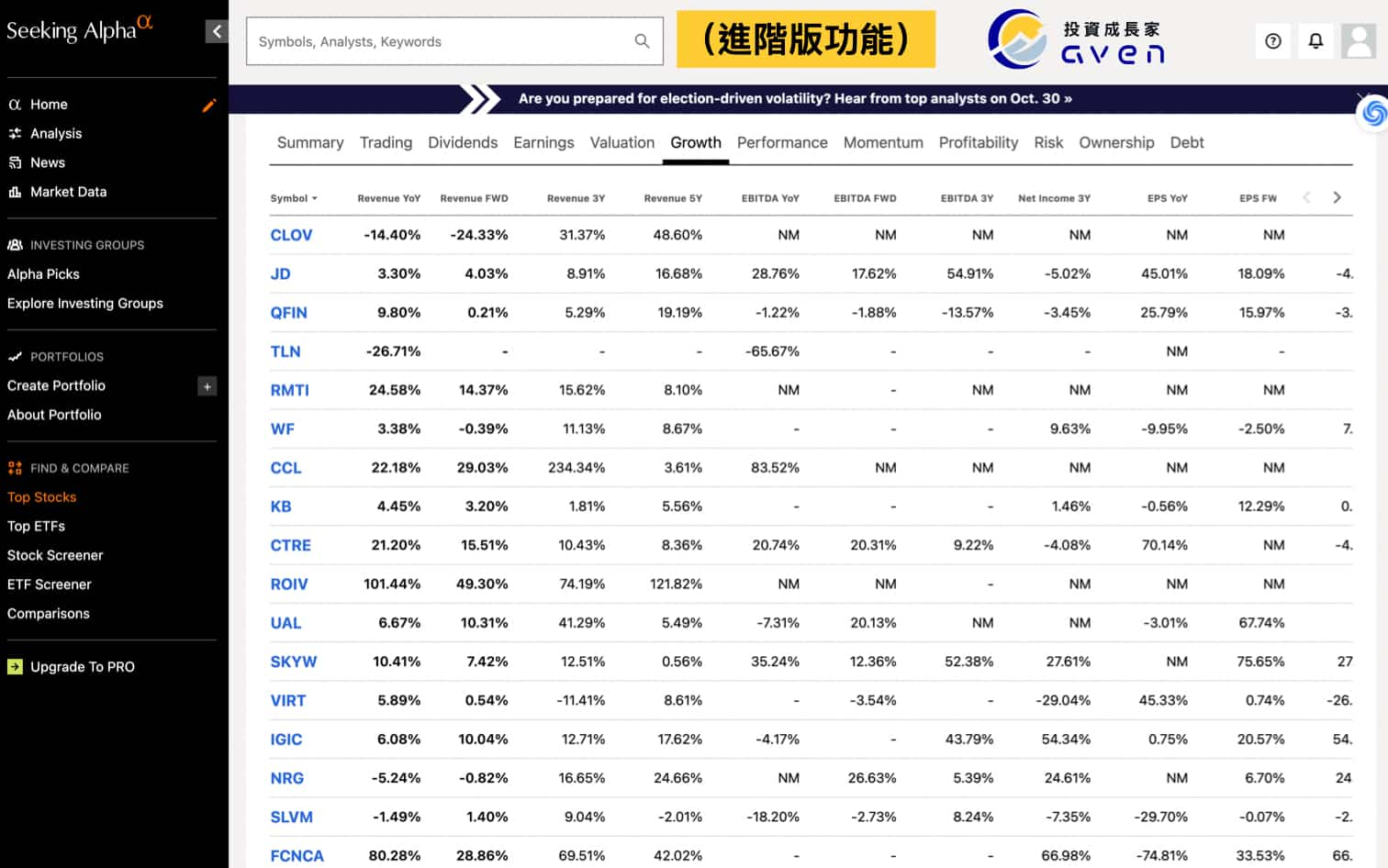Switch to the Summary tab

pos(310,142)
